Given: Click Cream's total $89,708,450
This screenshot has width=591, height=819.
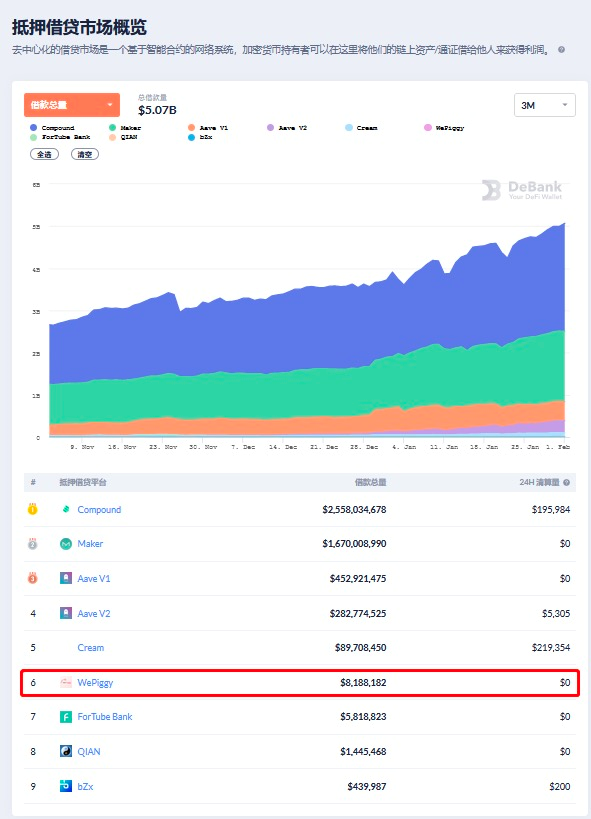Looking at the screenshot, I should [x=361, y=648].
